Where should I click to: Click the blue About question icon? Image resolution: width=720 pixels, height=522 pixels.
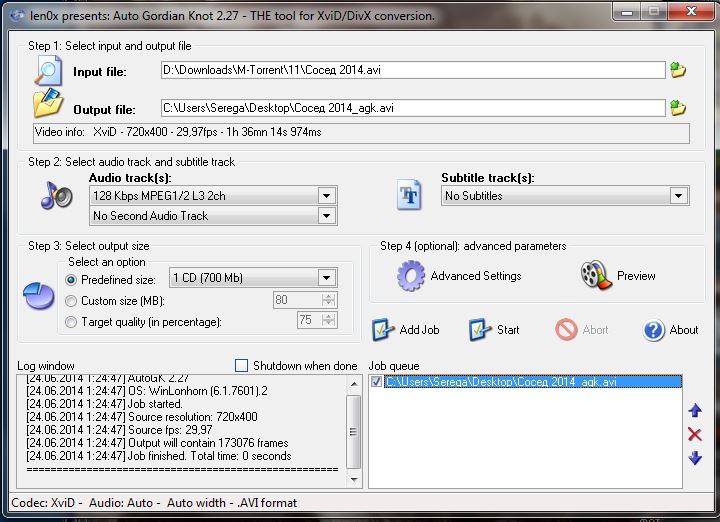click(x=653, y=330)
